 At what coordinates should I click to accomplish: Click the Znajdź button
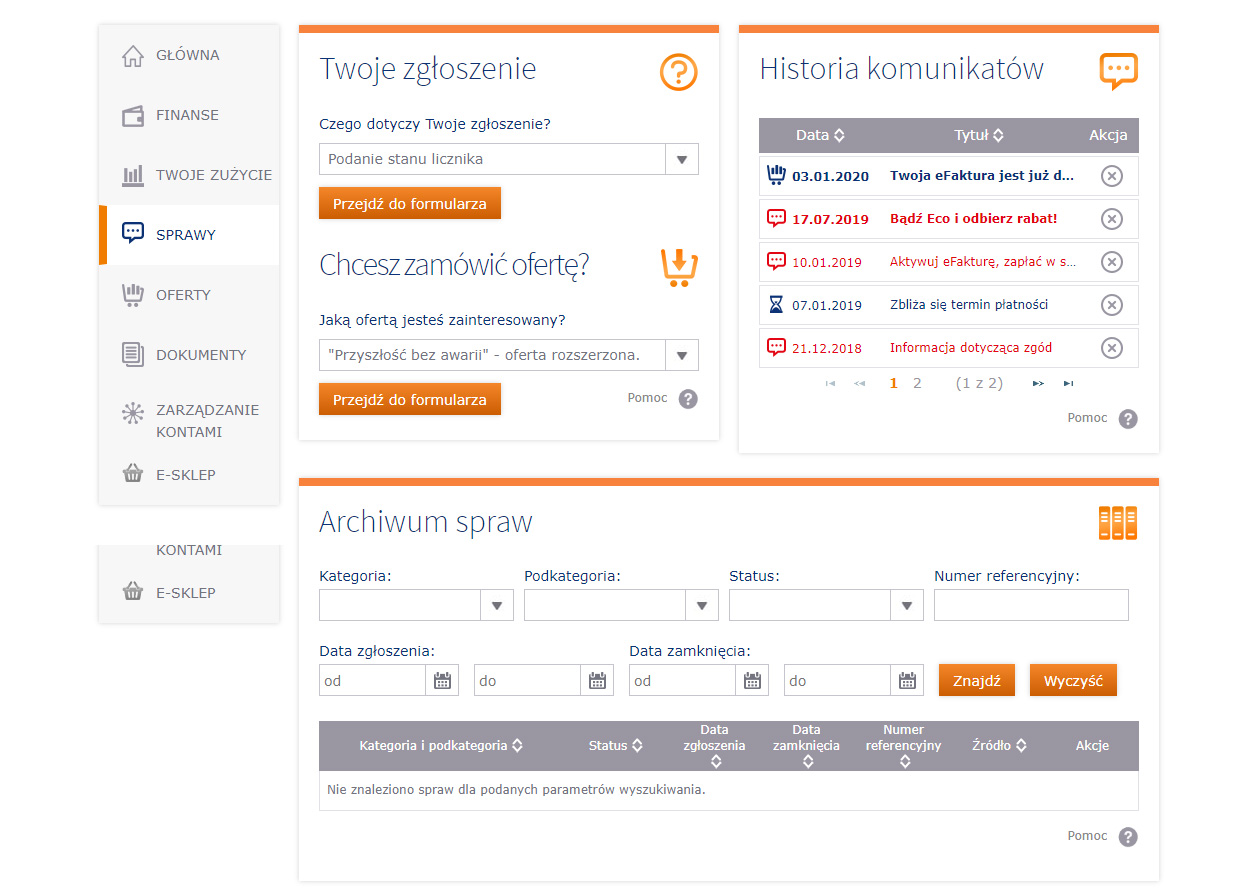[976, 679]
